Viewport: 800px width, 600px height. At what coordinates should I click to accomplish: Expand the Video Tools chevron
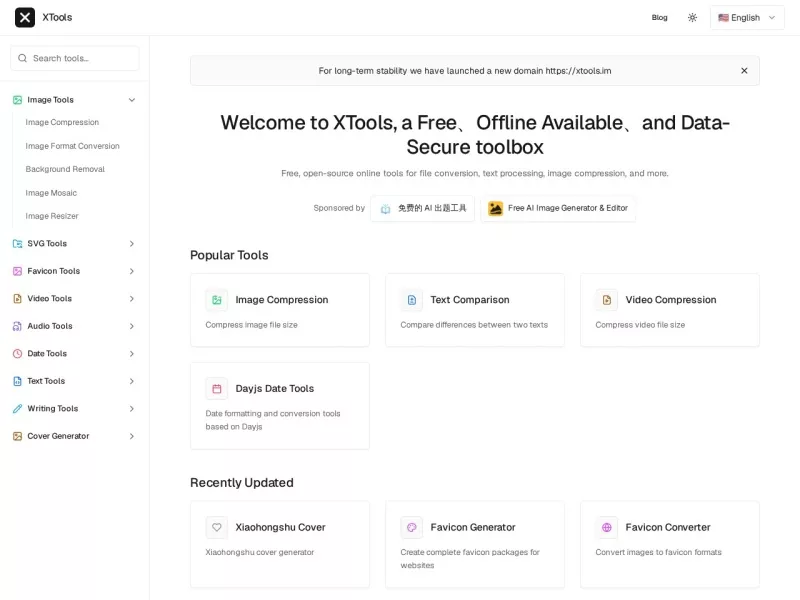coord(132,298)
